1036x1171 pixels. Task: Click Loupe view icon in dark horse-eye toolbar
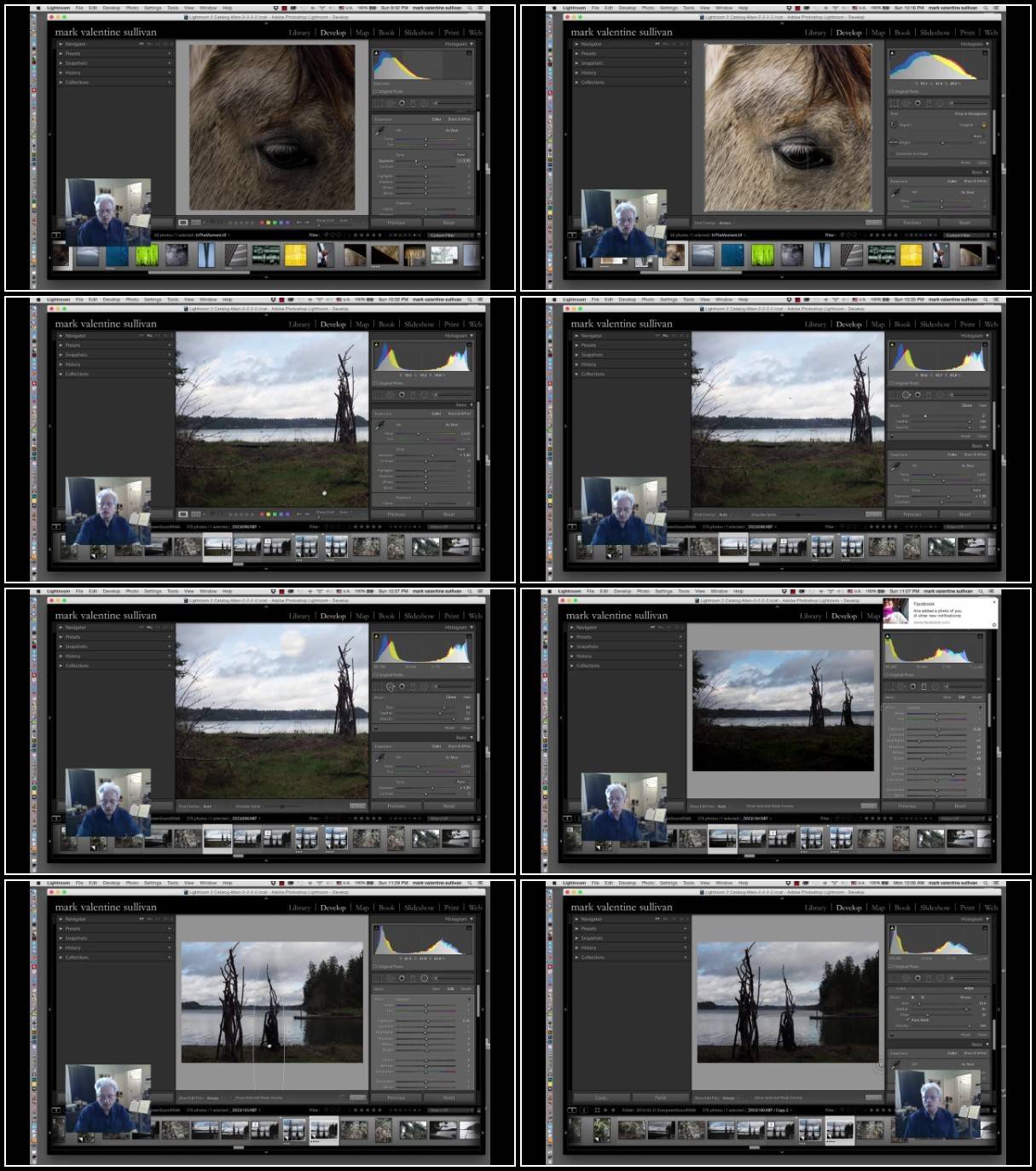(183, 223)
